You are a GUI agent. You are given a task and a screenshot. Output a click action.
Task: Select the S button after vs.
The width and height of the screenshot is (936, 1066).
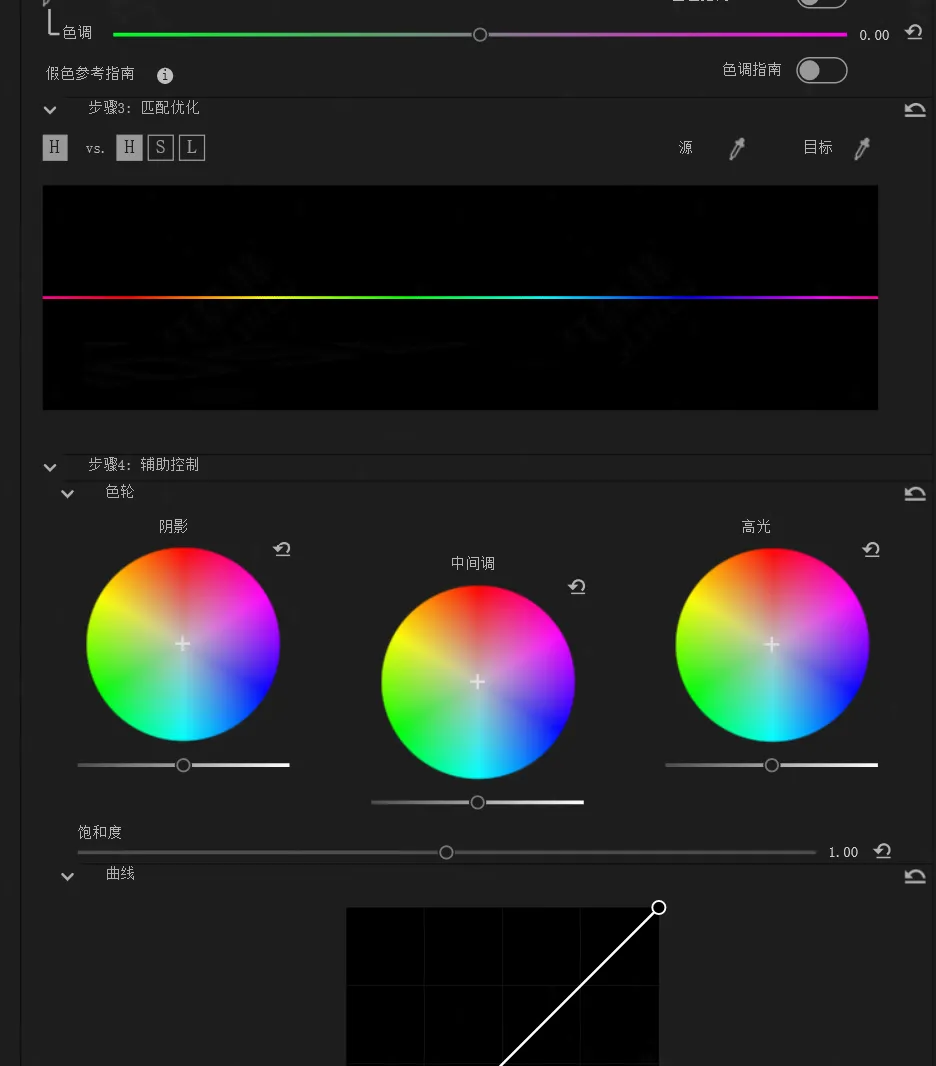point(160,148)
